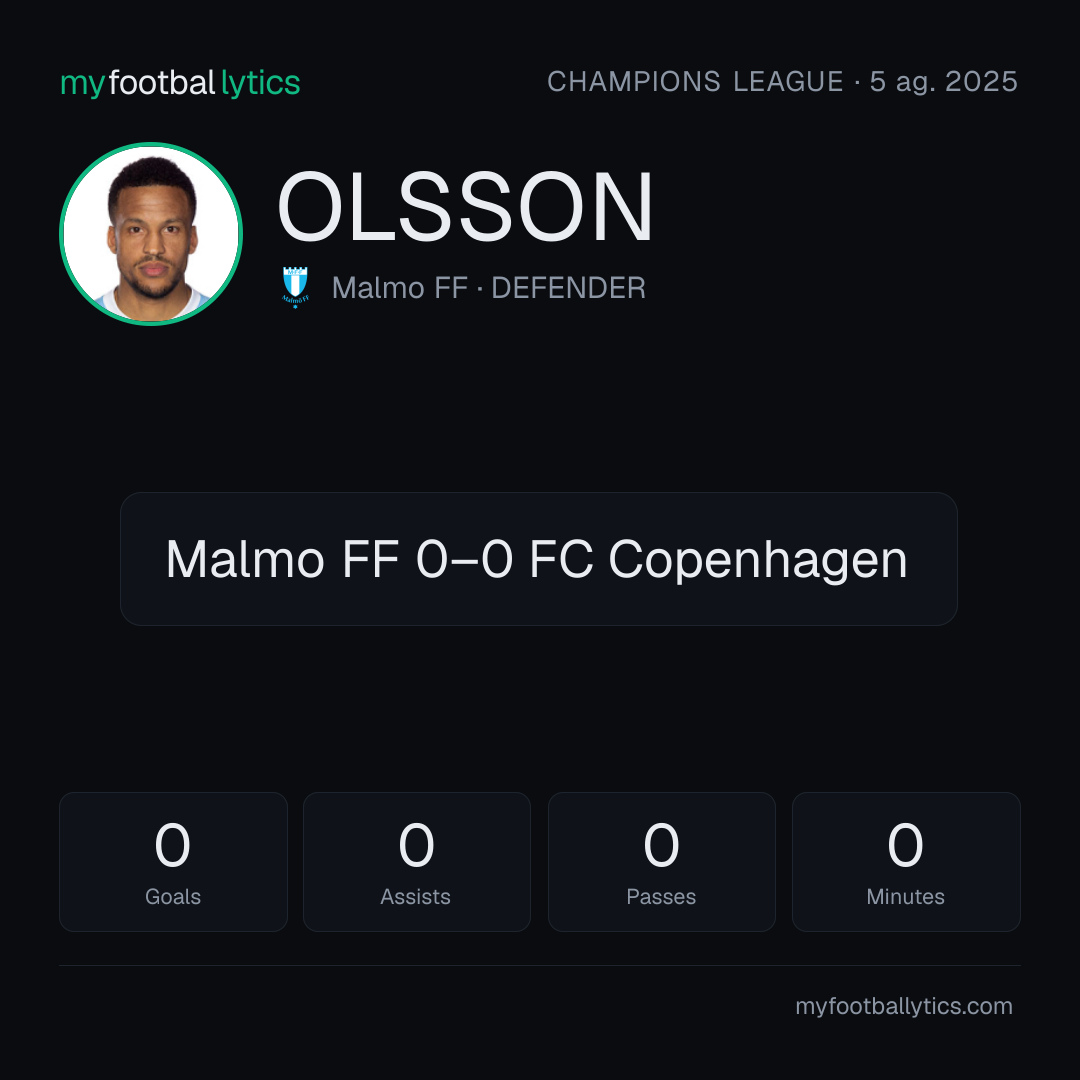The width and height of the screenshot is (1080, 1080).
Task: Click the green 'lytics' part of logo
Action: (260, 83)
